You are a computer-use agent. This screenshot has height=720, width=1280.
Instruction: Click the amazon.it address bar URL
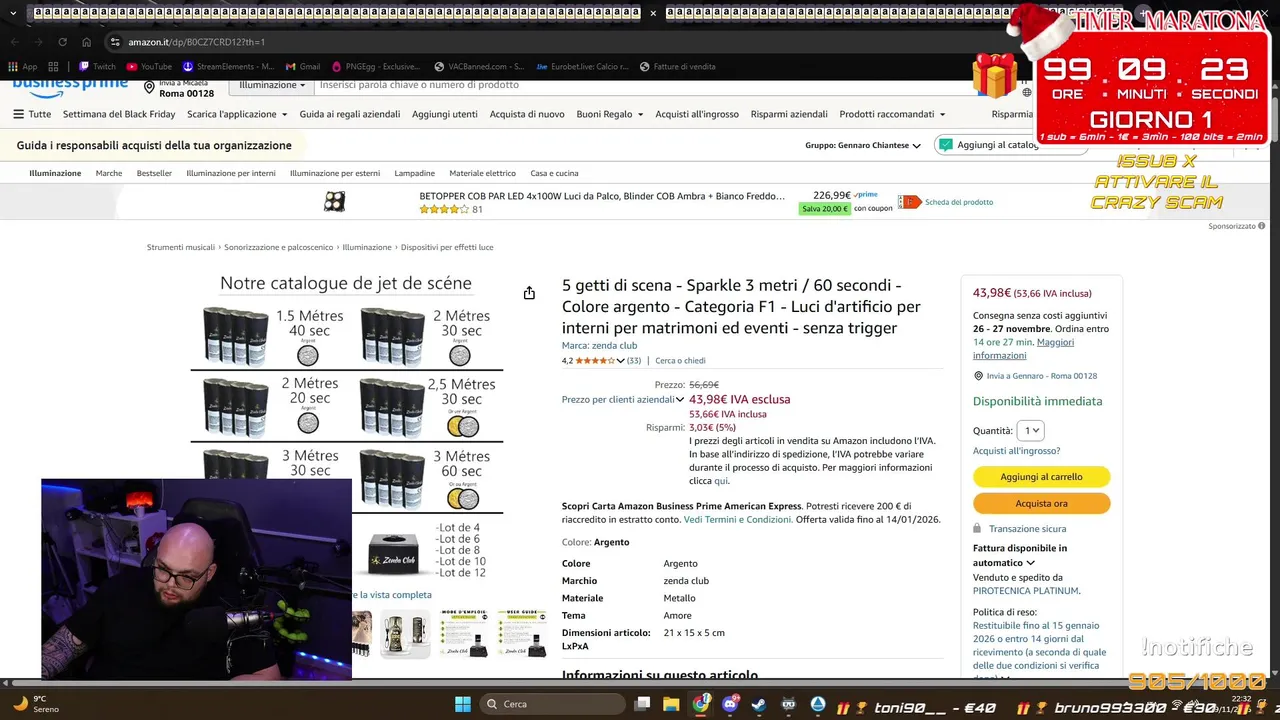tap(196, 42)
